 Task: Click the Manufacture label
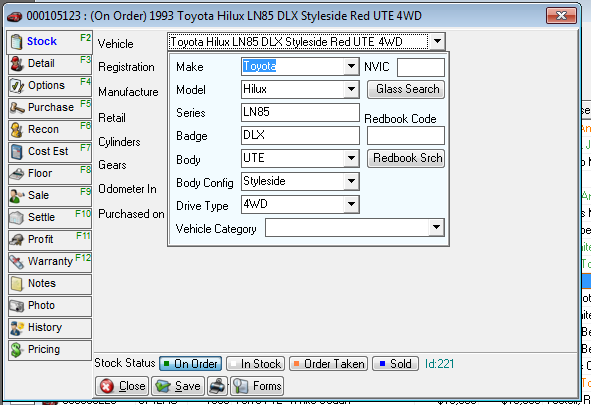[128, 92]
